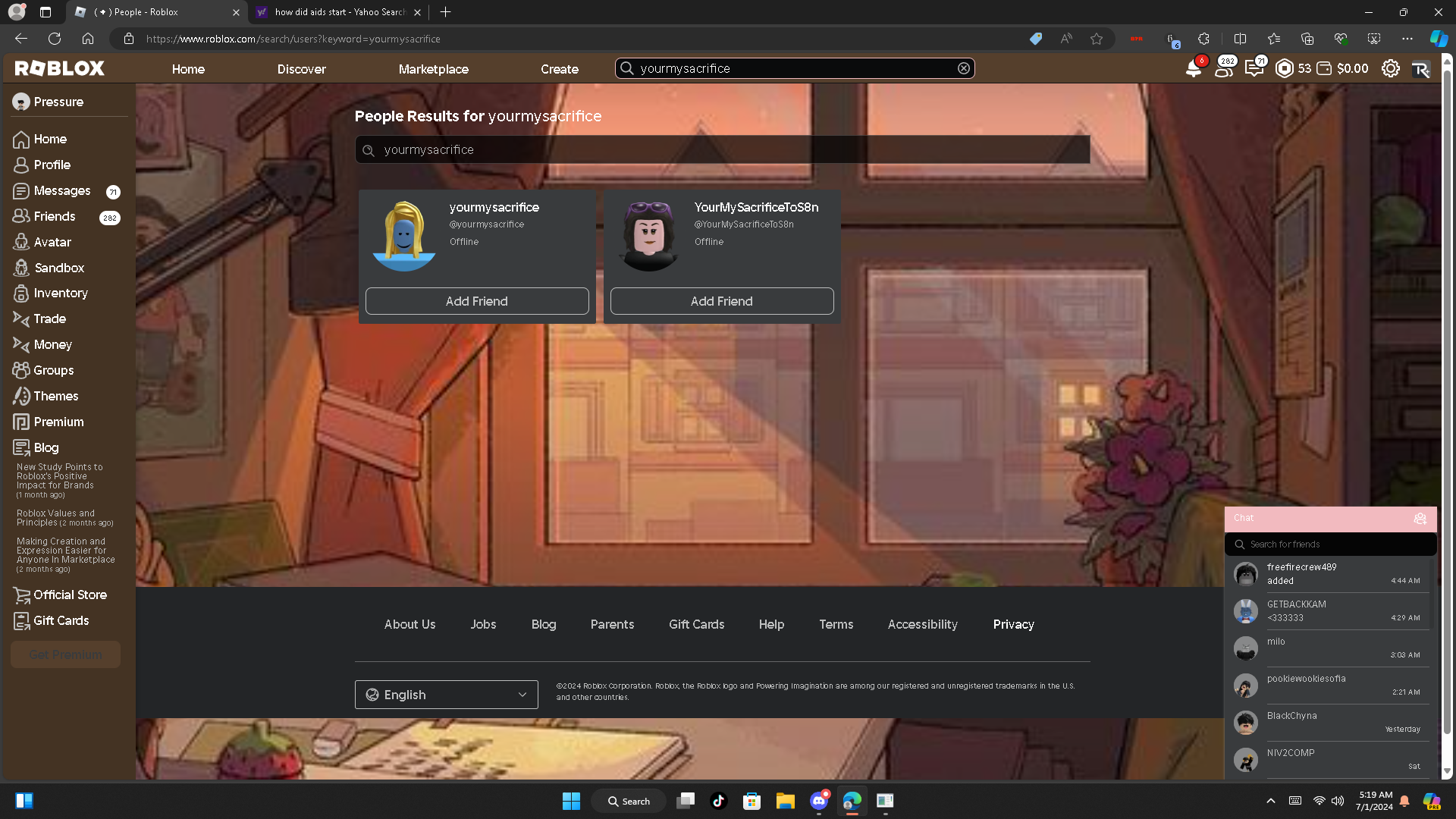
Task: Open the language dropdown showing English
Action: [x=447, y=695]
